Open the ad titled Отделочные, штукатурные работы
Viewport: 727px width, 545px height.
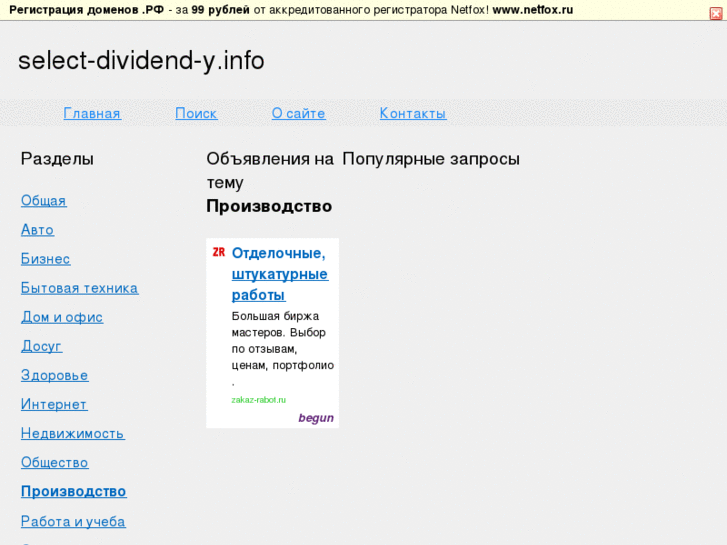[x=280, y=274]
